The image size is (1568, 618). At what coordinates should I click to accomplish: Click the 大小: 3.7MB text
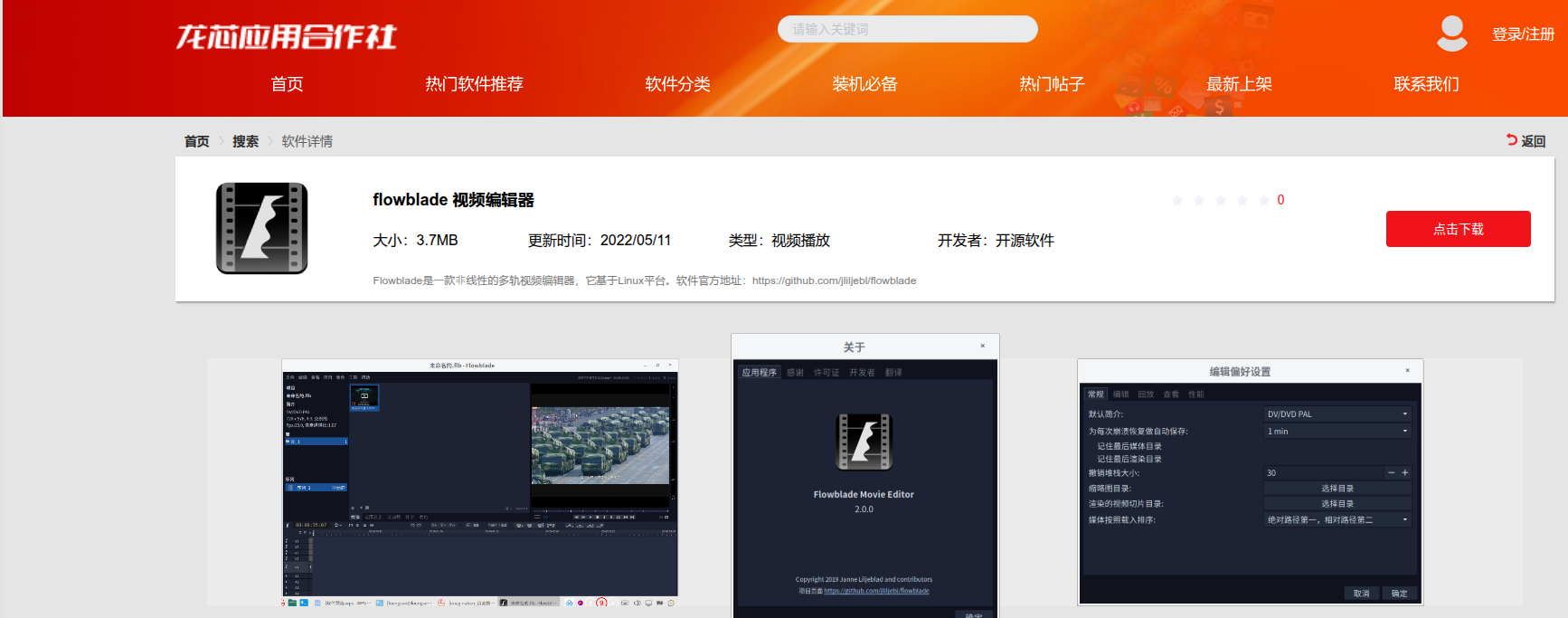click(x=416, y=241)
